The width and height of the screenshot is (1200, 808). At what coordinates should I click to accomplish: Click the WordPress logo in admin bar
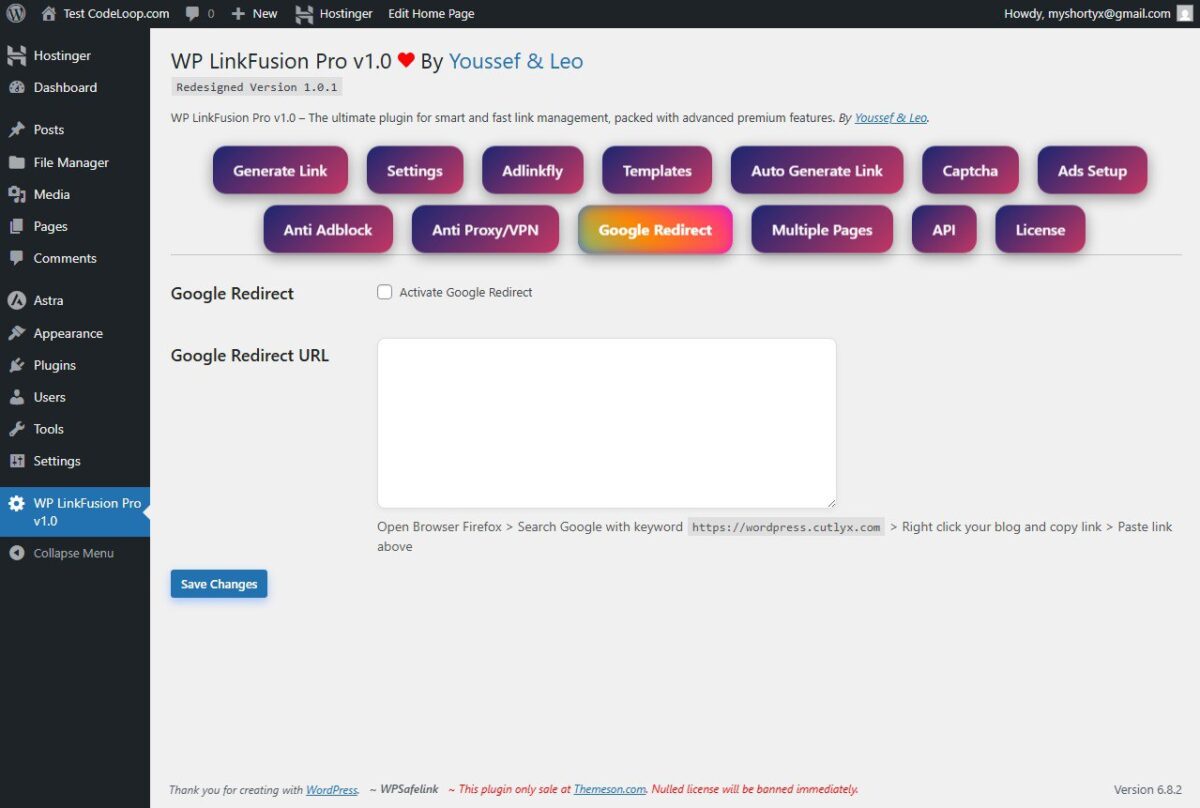[x=16, y=14]
